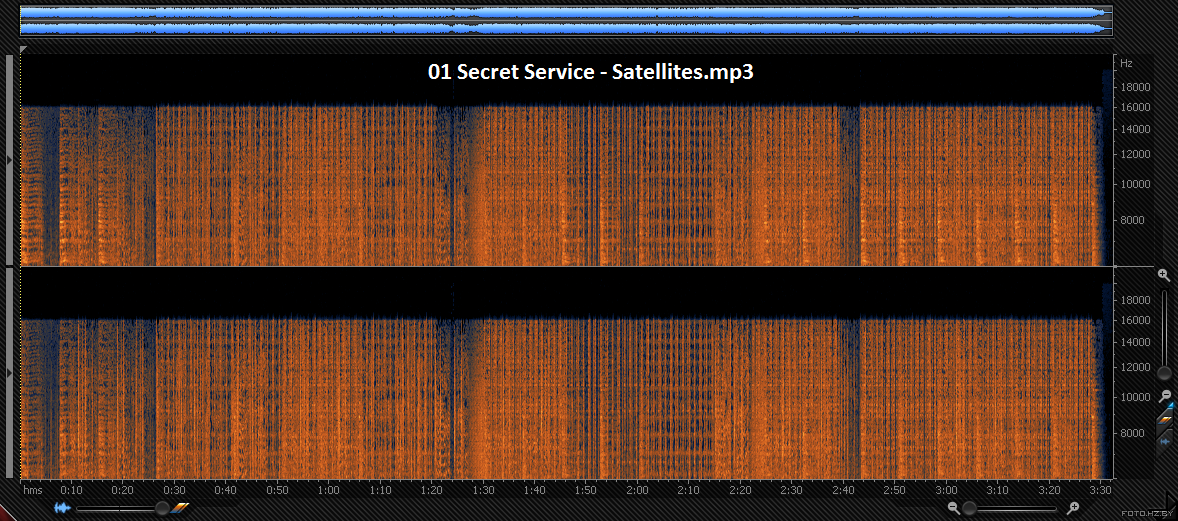Click the 1:30 mark on the timeline

point(483,490)
